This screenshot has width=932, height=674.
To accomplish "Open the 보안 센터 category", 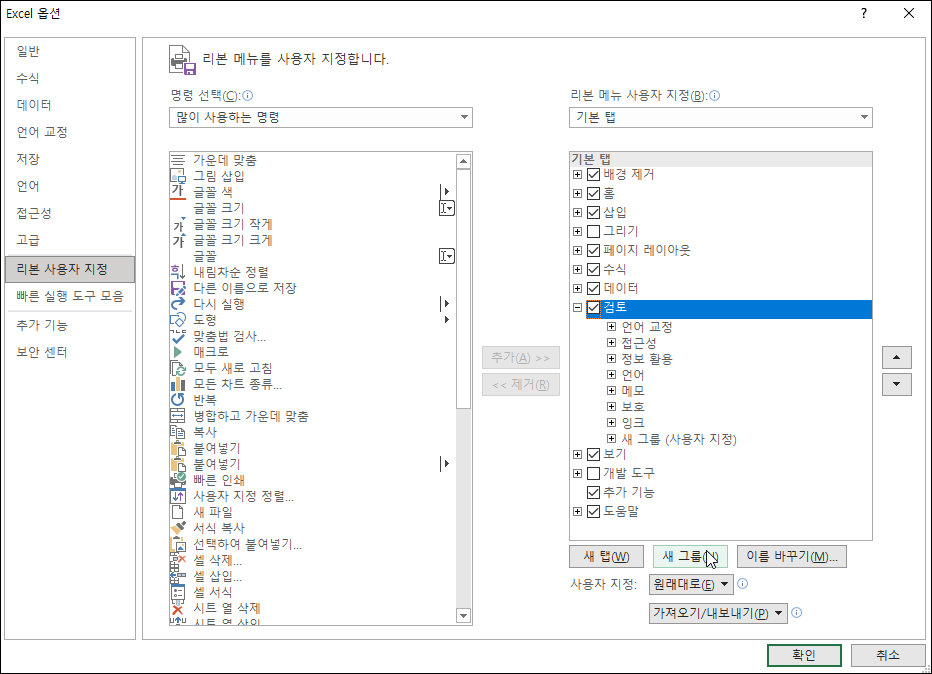I will (x=70, y=352).
